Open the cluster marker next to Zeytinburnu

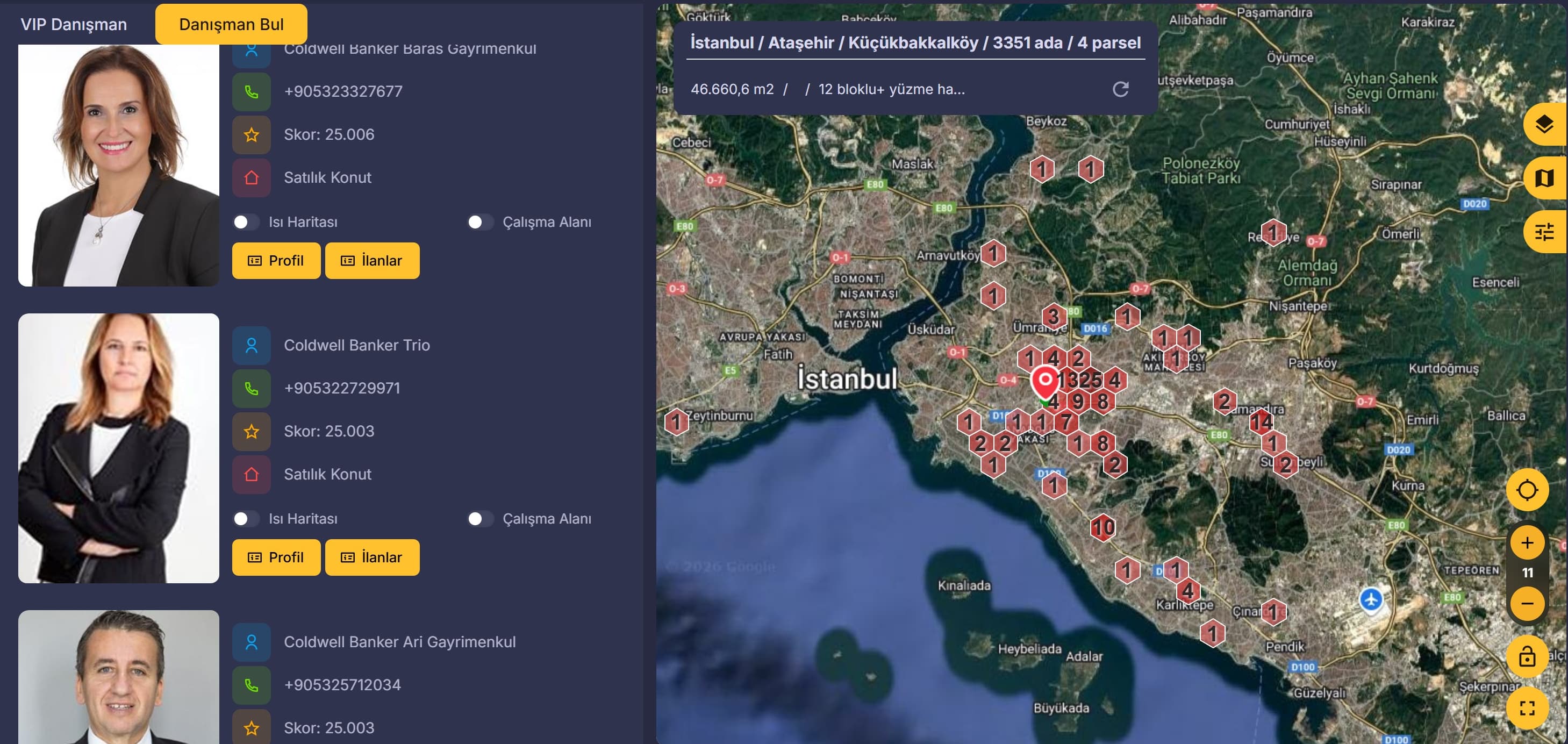(x=676, y=421)
